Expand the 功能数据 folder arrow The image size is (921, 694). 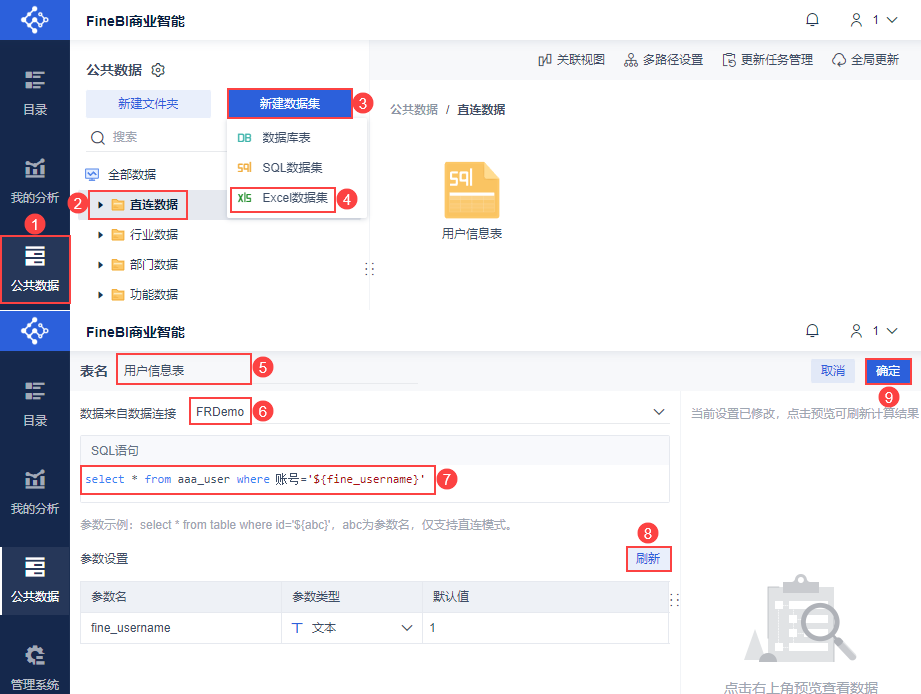(100, 295)
